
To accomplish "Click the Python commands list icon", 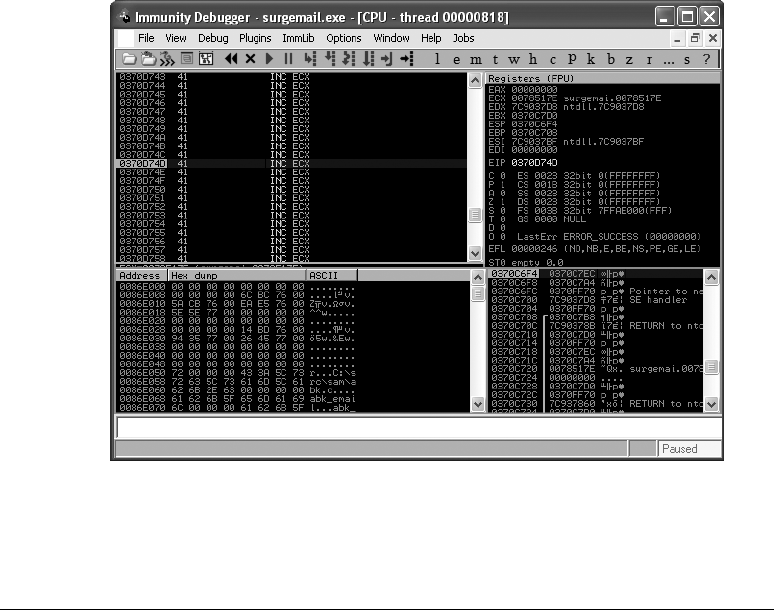I will [x=187, y=59].
